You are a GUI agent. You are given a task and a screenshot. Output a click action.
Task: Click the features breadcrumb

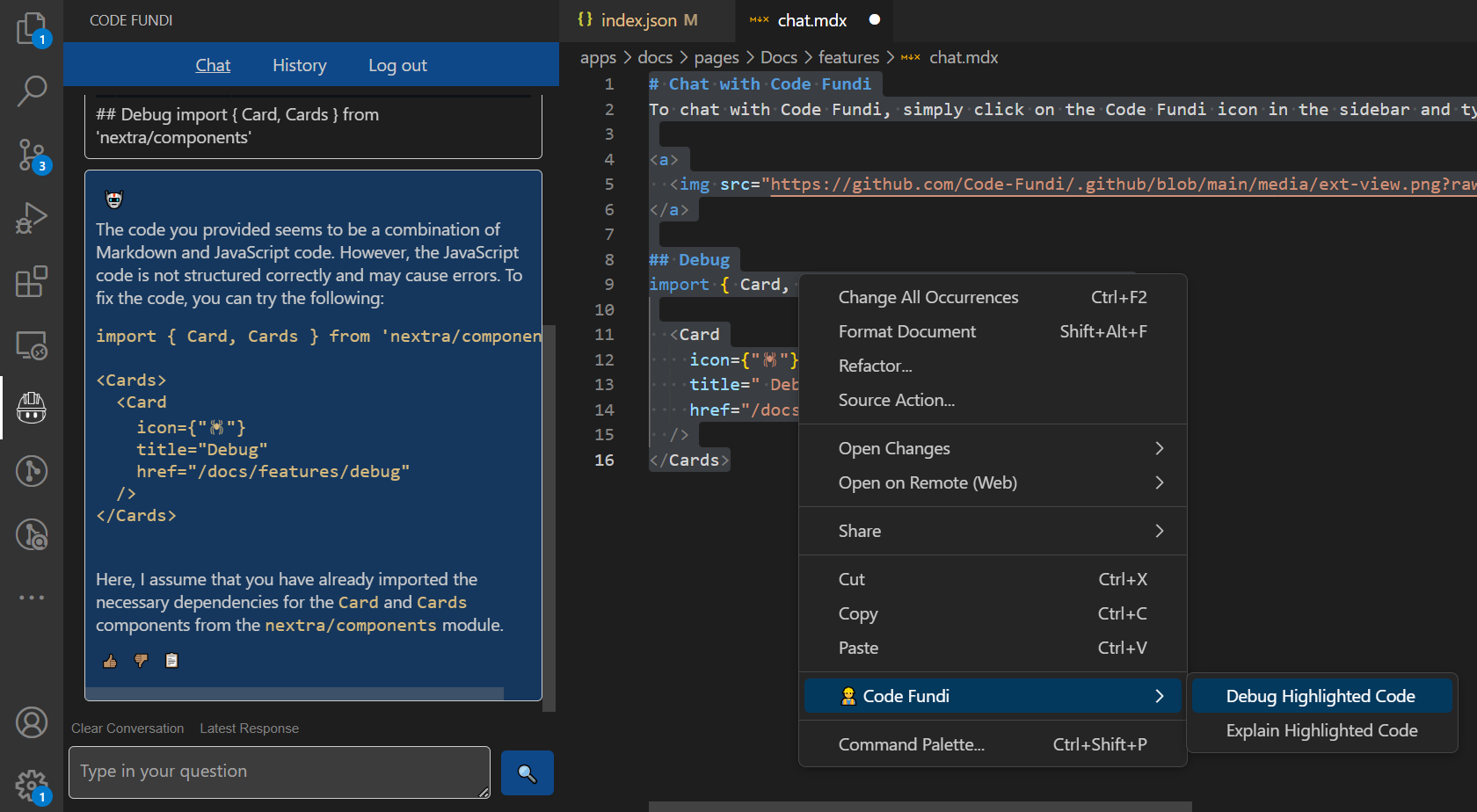point(848,57)
